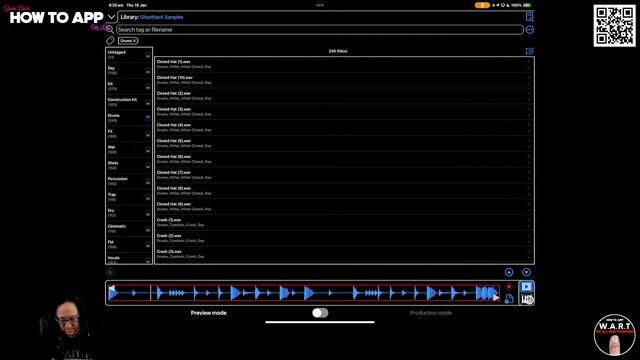
Task: Select Closed Hat (7).wav file
Action: click(x=344, y=175)
